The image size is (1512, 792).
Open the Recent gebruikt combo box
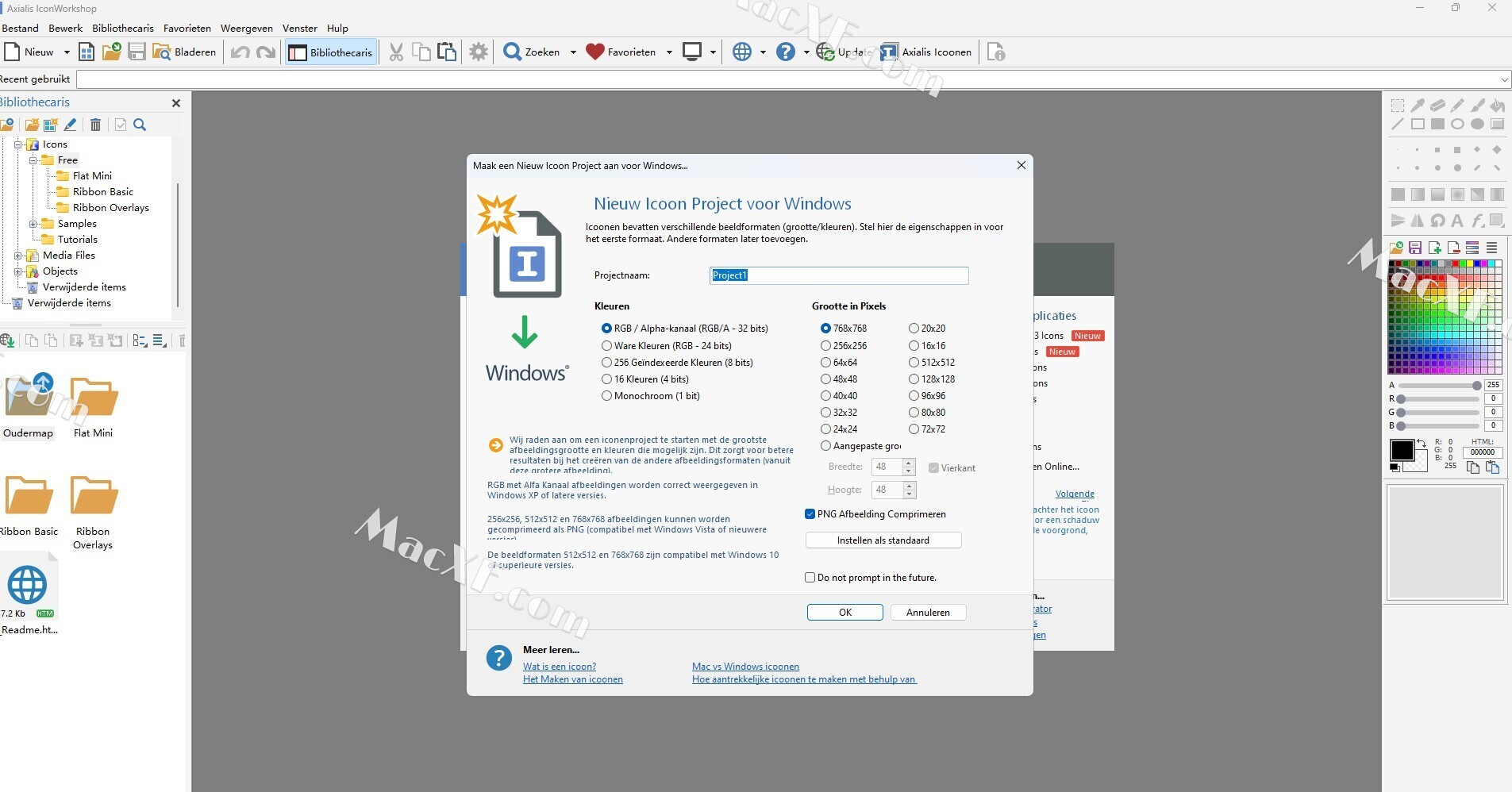pyautogui.click(x=794, y=79)
